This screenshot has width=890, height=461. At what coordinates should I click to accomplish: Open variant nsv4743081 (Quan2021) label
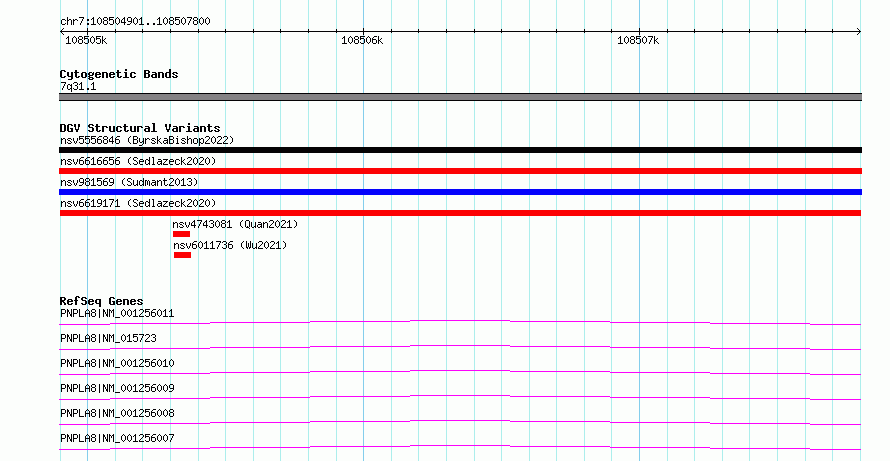click(x=235, y=224)
